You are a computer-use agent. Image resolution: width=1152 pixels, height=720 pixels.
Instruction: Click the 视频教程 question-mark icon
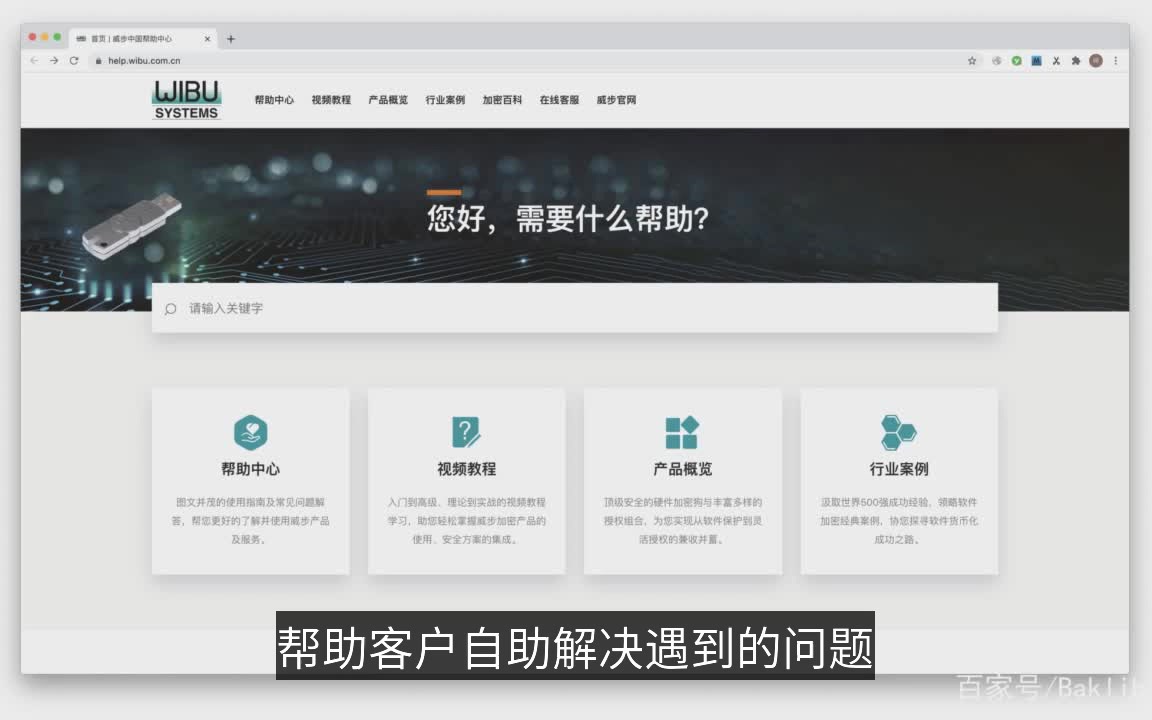tap(466, 431)
